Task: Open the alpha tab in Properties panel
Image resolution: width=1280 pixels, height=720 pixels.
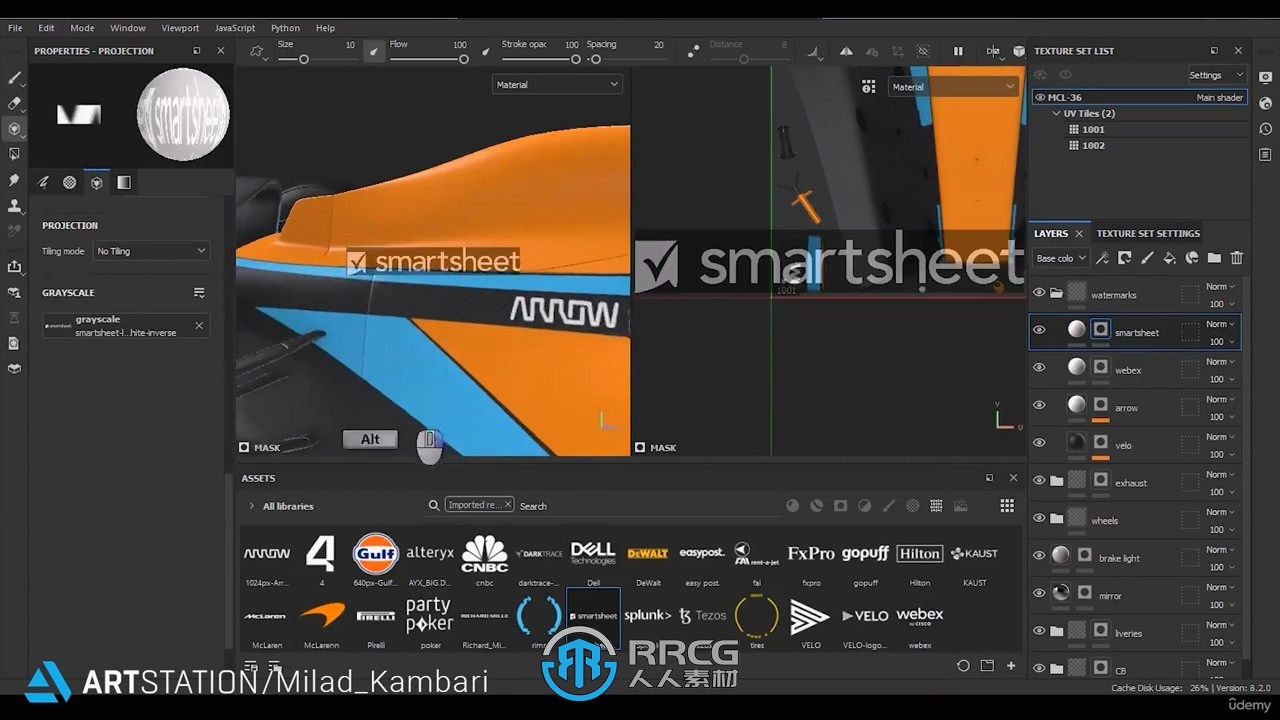Action: coord(70,182)
